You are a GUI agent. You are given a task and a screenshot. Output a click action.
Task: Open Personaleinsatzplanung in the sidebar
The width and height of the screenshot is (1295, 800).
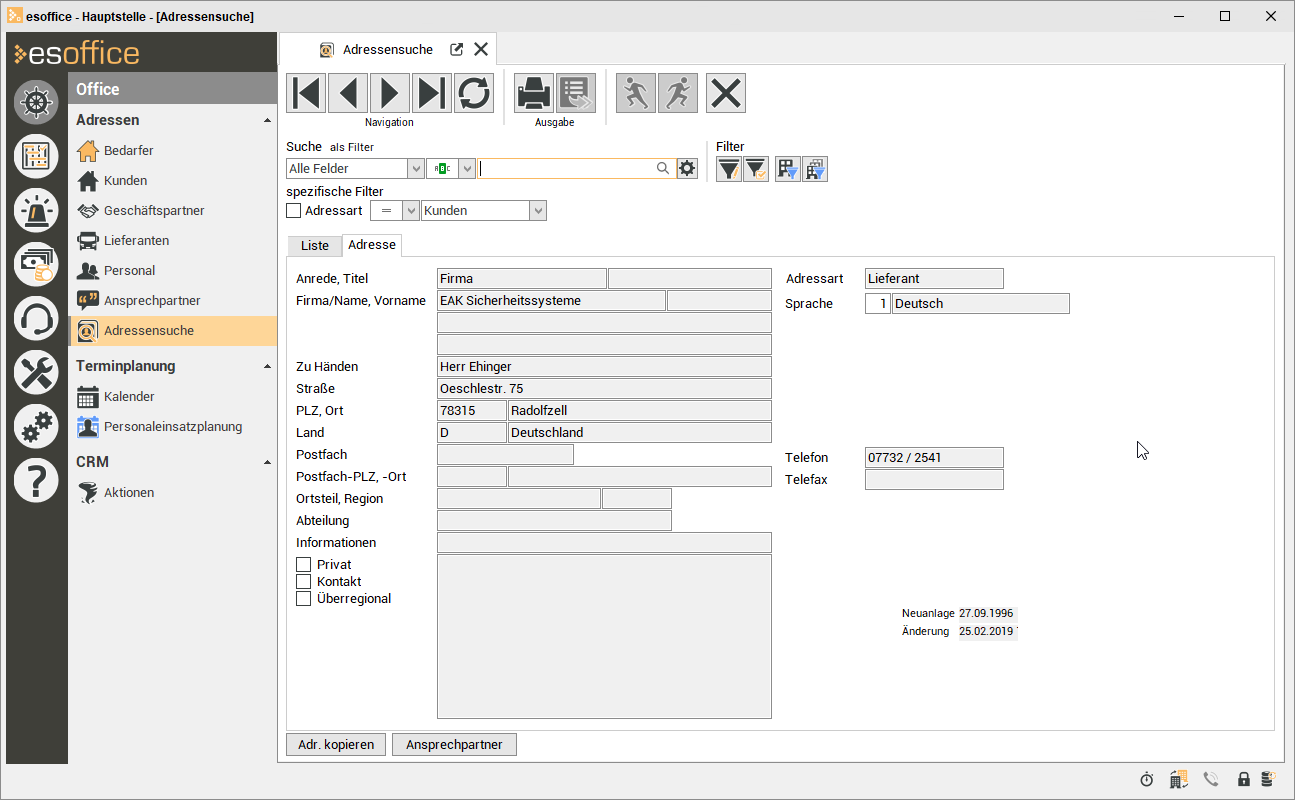tap(172, 427)
